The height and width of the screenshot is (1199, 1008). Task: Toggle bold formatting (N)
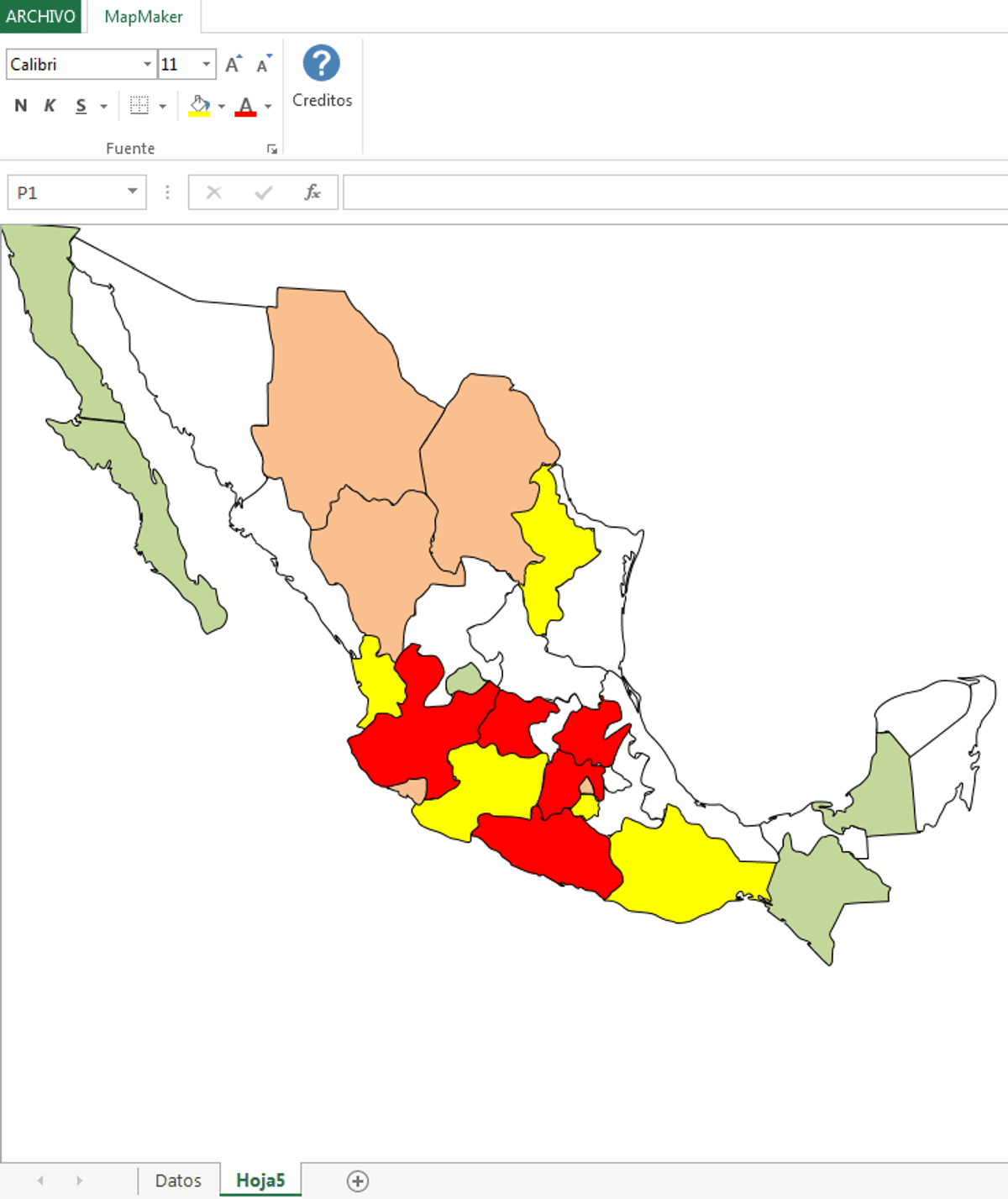21,106
